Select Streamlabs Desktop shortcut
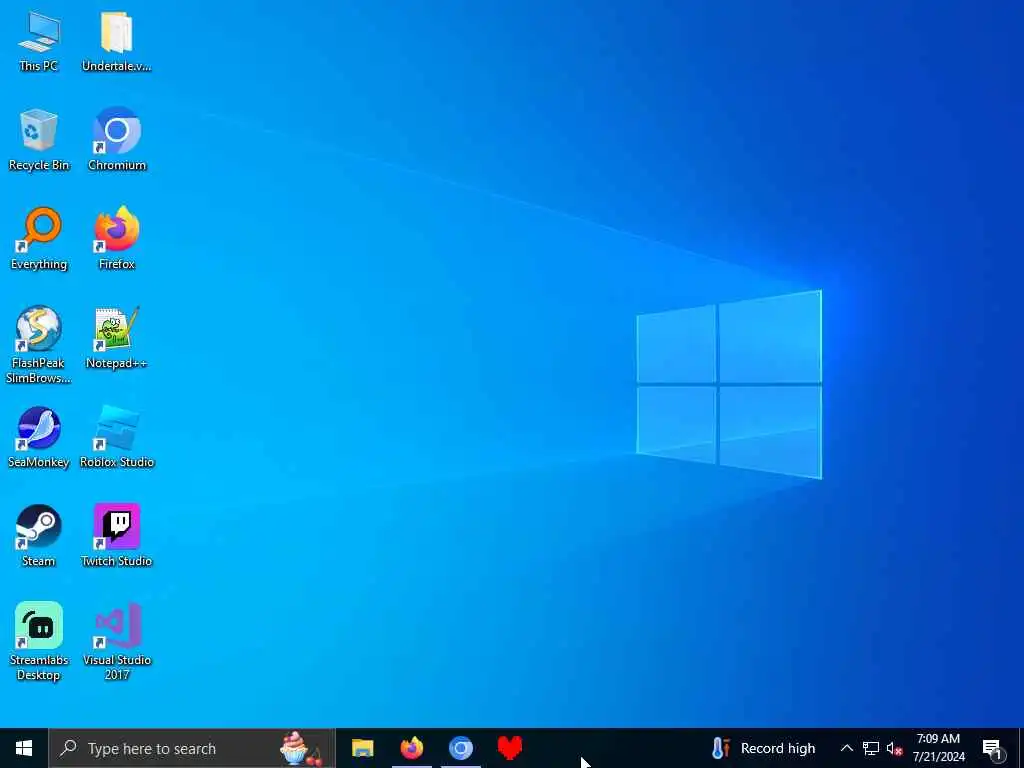 39,642
